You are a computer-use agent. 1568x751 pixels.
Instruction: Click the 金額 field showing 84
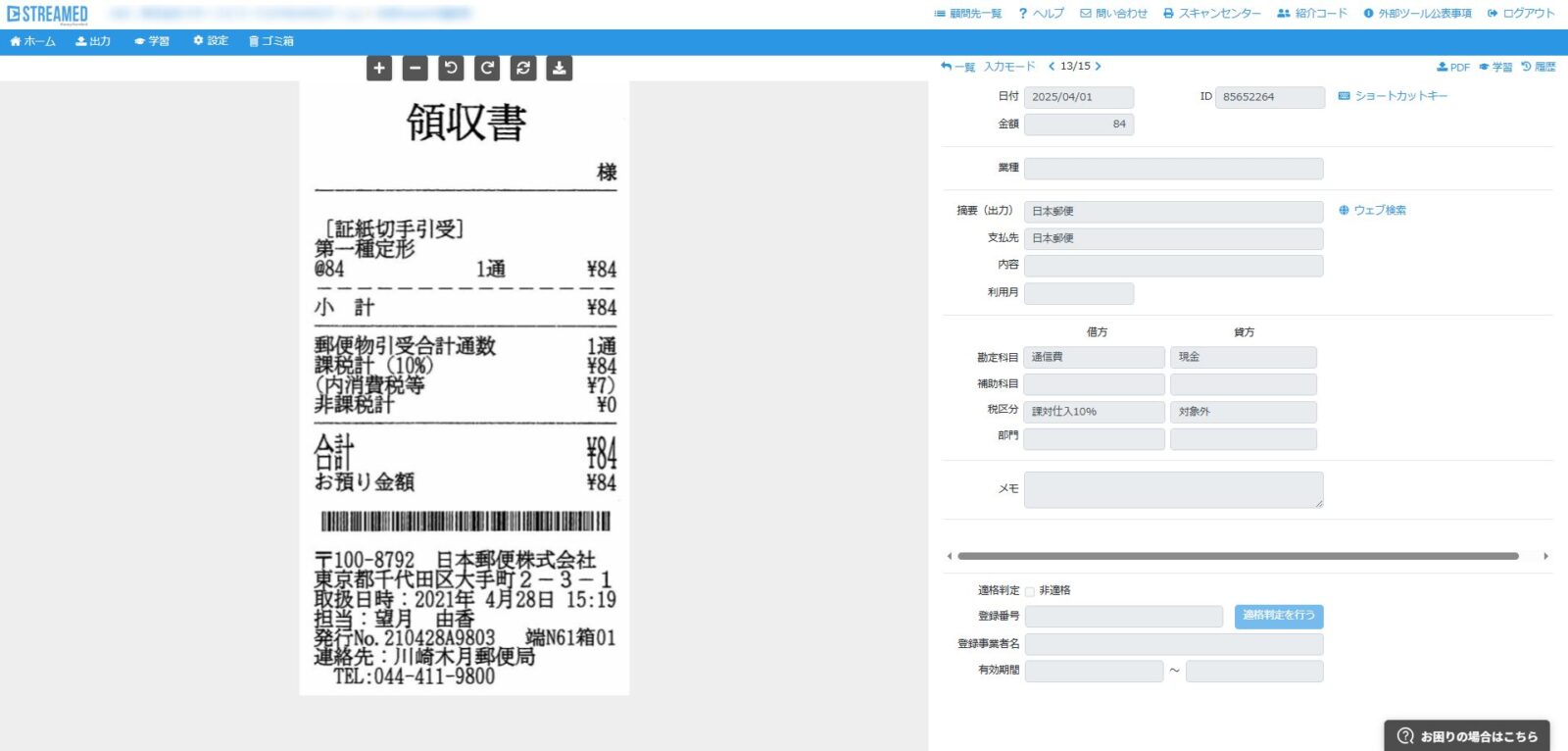[1079, 125]
